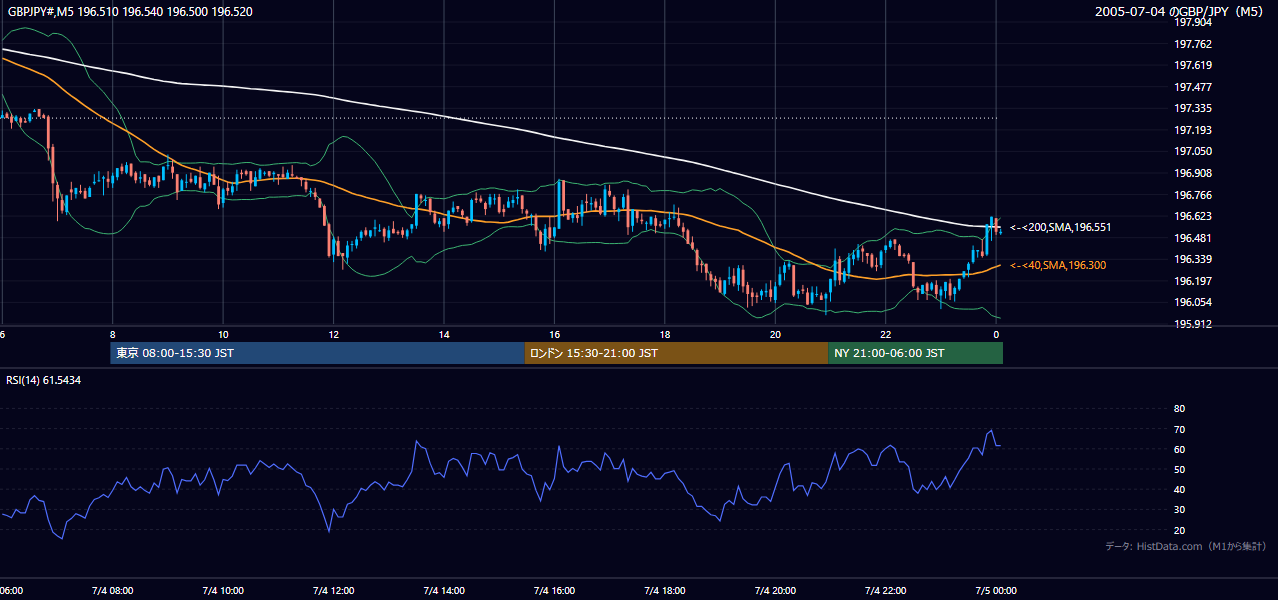Click the 東京 08:00-15:30 JST session bar
Image resolution: width=1278 pixels, height=600 pixels.
pos(317,353)
